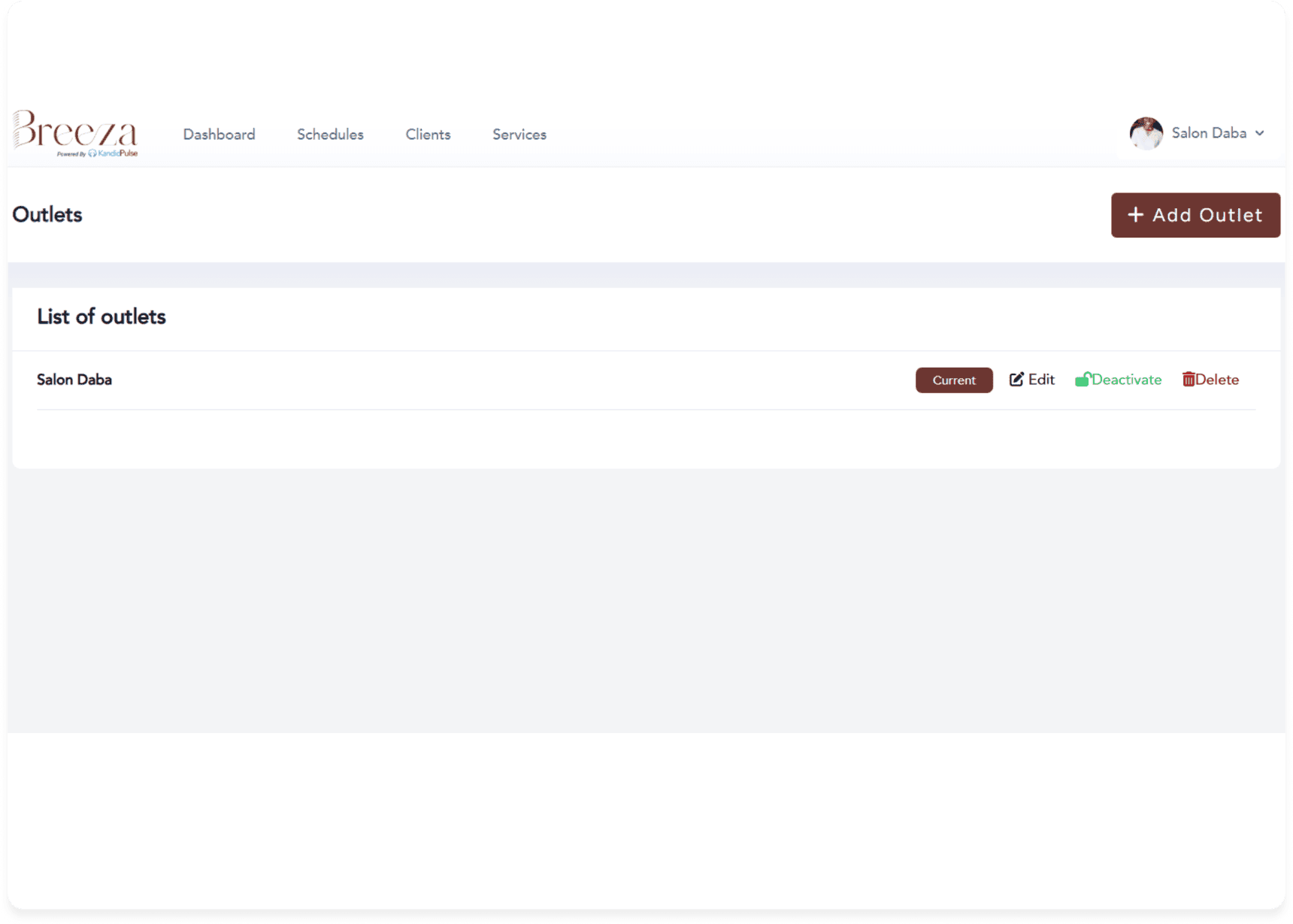Screen dimensions: 1293x924
Task: Click the Delete trash icon
Action: (x=1189, y=380)
